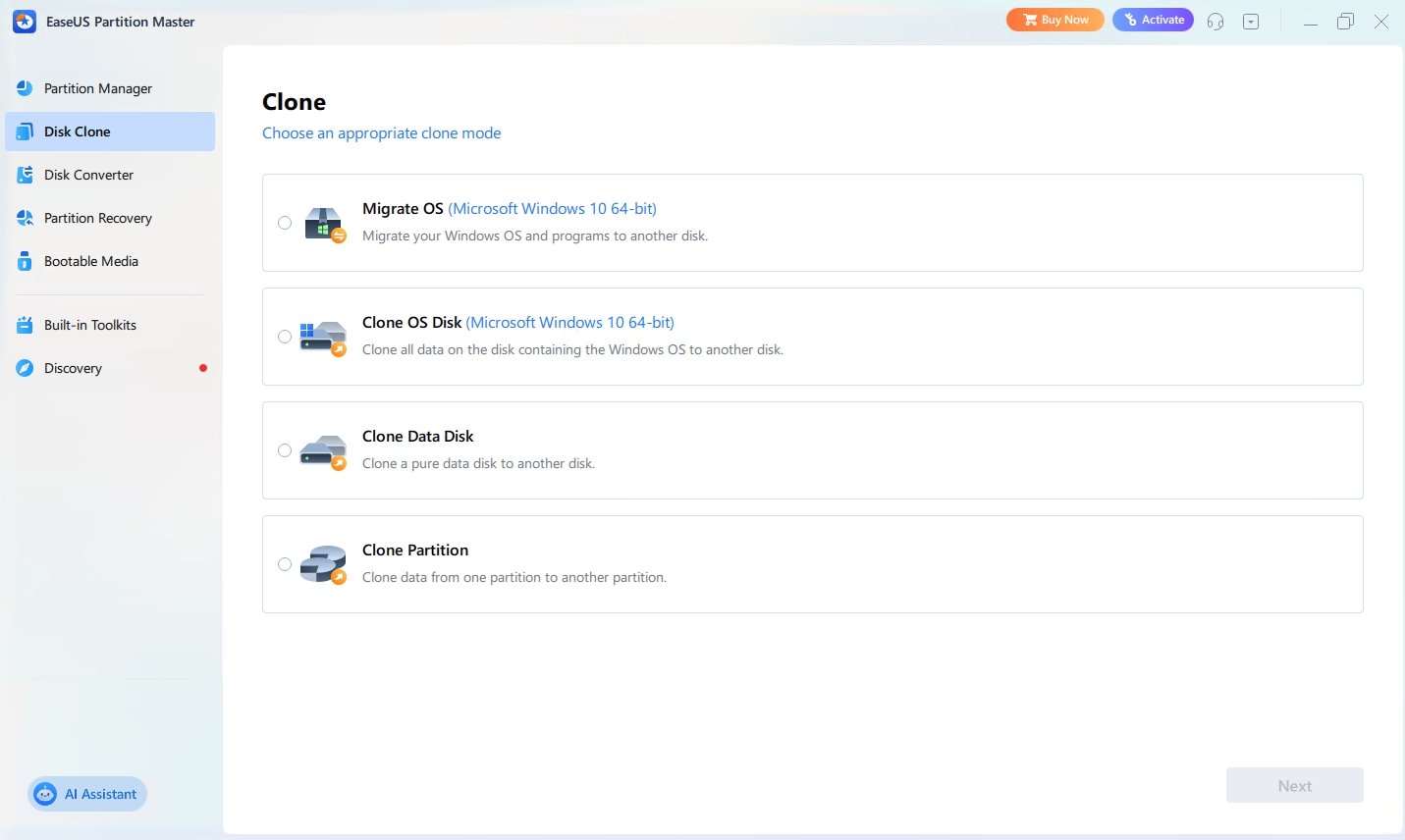Click the Migrate OS title text
This screenshot has width=1405, height=840.
pos(403,208)
